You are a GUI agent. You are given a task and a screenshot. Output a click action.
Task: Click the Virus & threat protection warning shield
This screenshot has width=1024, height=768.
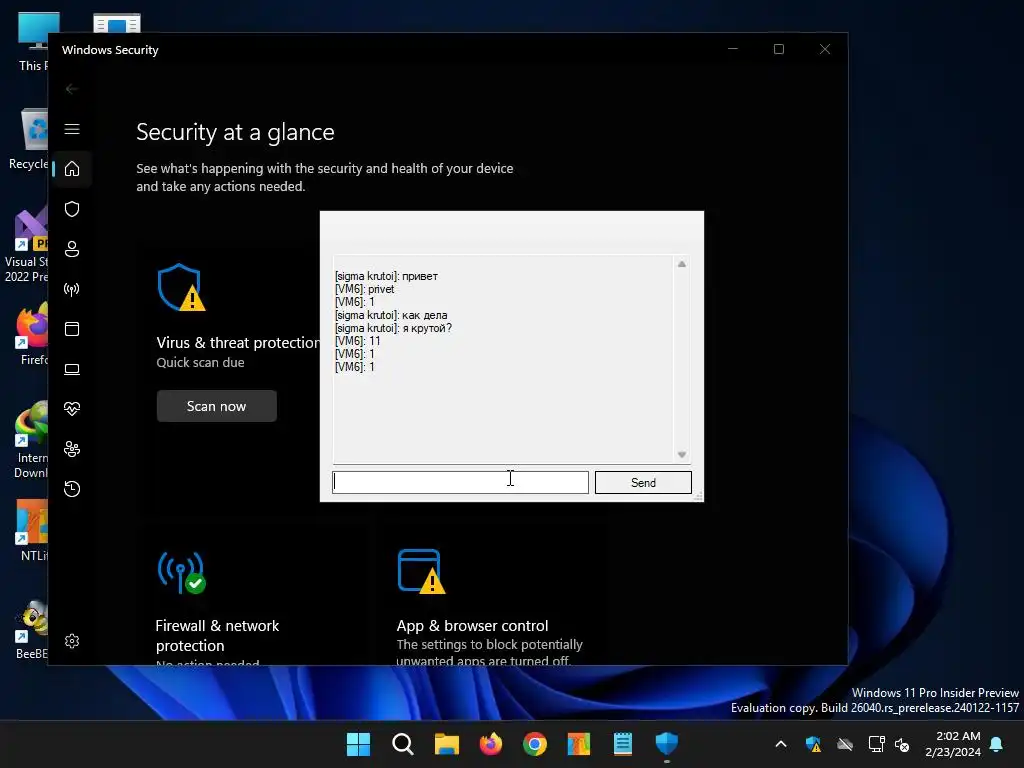pos(181,287)
